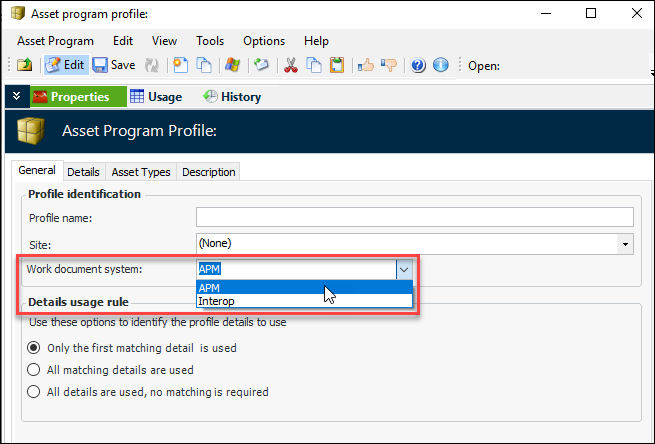Screen dimensions: 655x444
Task: Click the thumbs down icon
Action: (x=389, y=66)
